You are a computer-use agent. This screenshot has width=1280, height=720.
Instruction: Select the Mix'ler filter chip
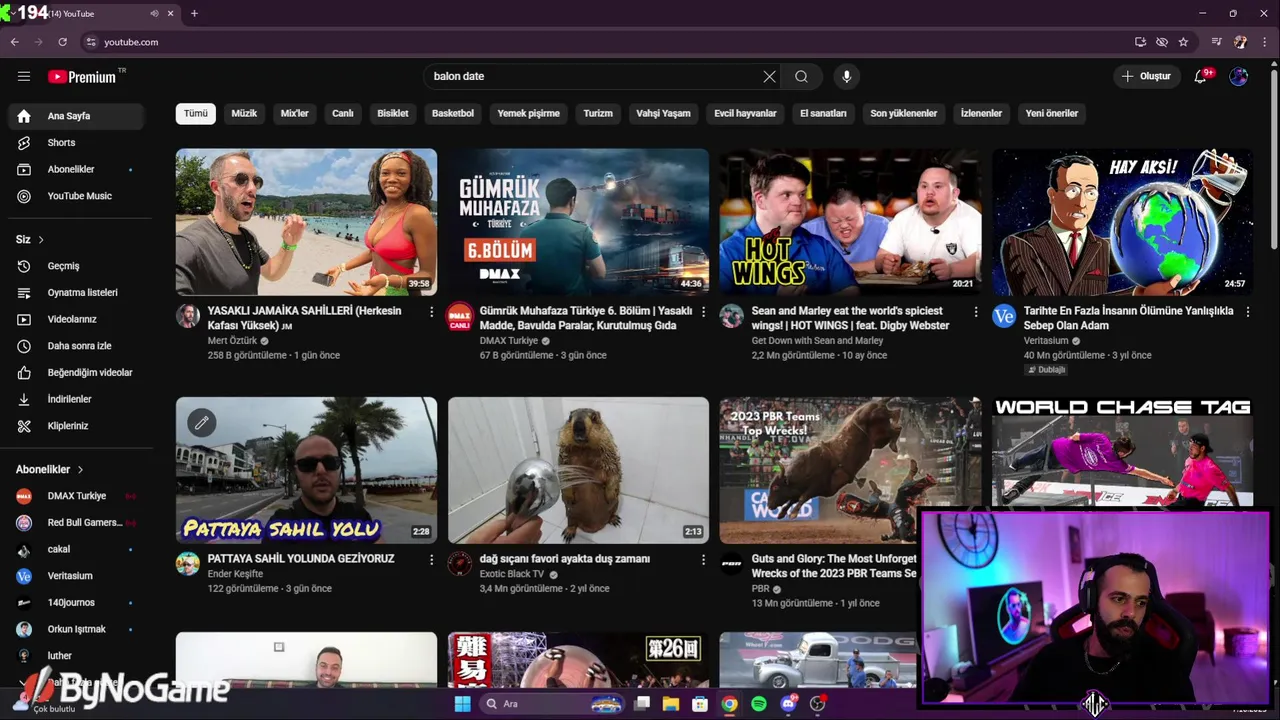point(295,113)
